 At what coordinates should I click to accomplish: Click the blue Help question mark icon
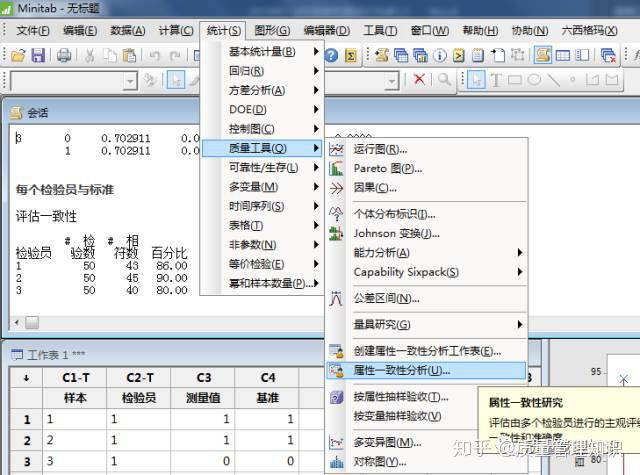tap(331, 55)
